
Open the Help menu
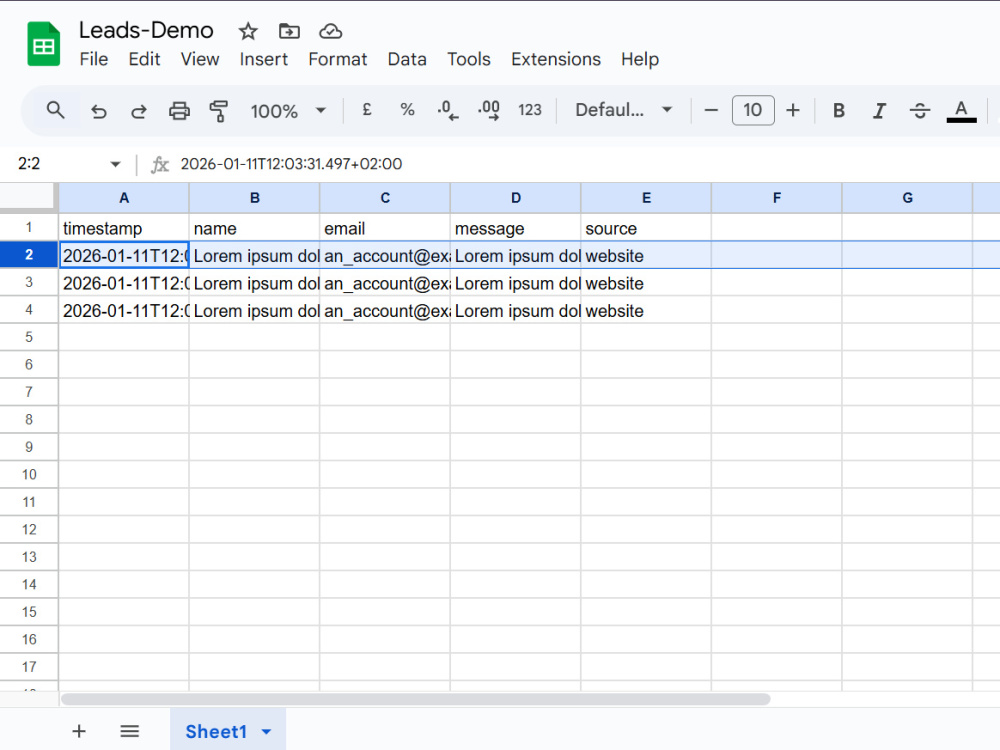pos(640,59)
